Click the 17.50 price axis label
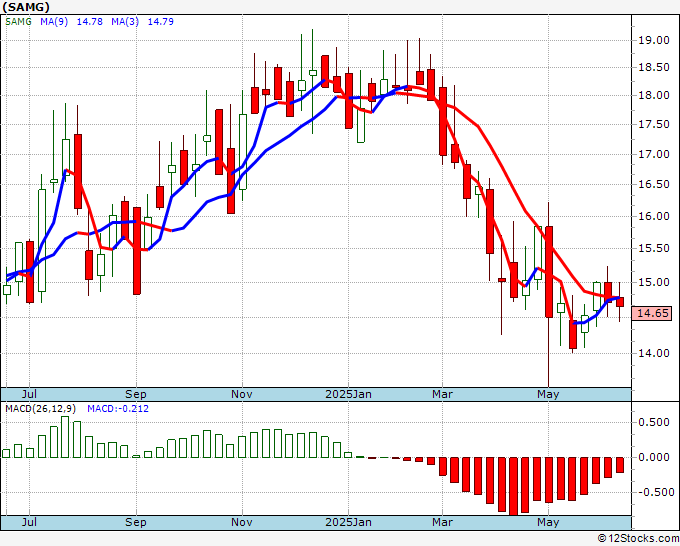680x546 pixels. (x=654, y=124)
